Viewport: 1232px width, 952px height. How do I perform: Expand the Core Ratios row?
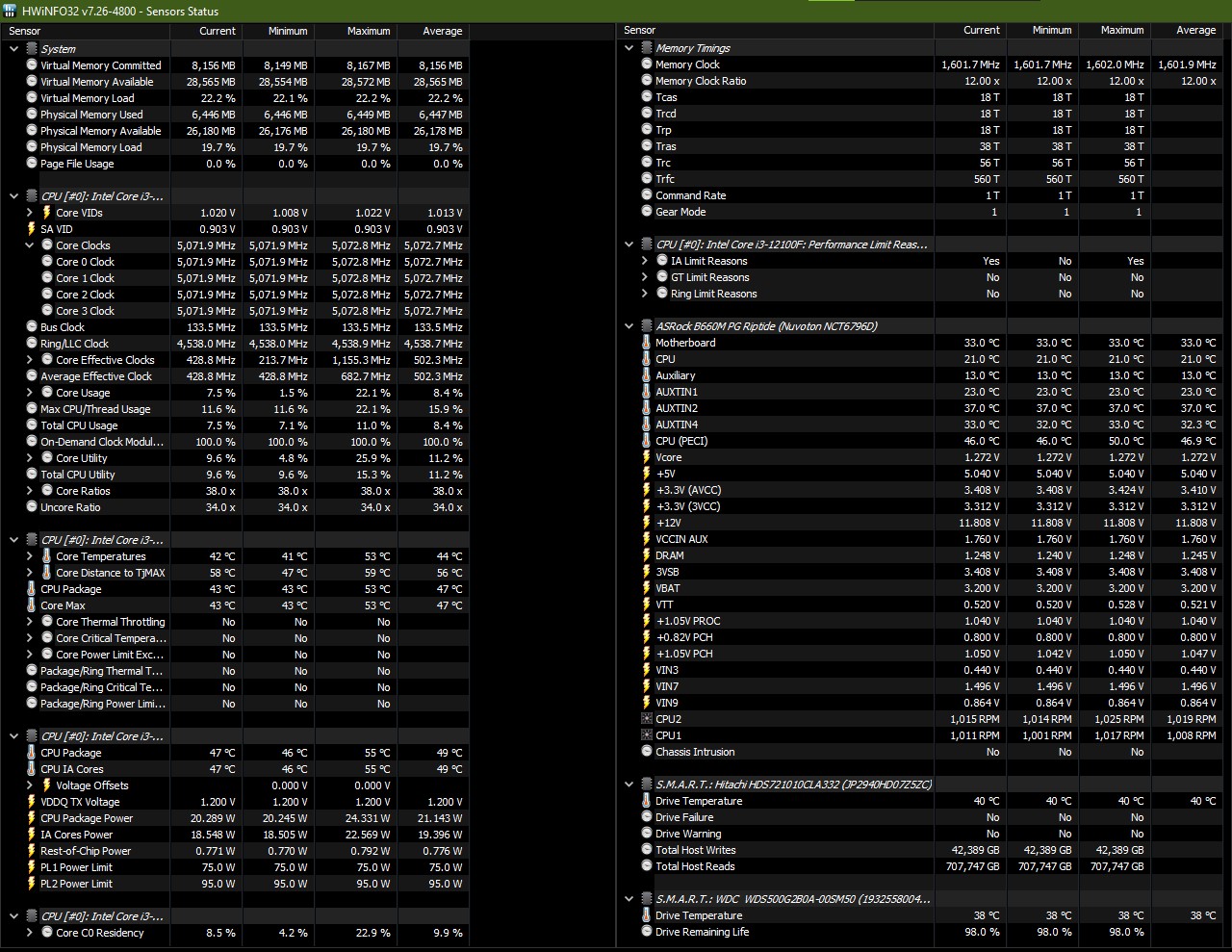pos(30,490)
